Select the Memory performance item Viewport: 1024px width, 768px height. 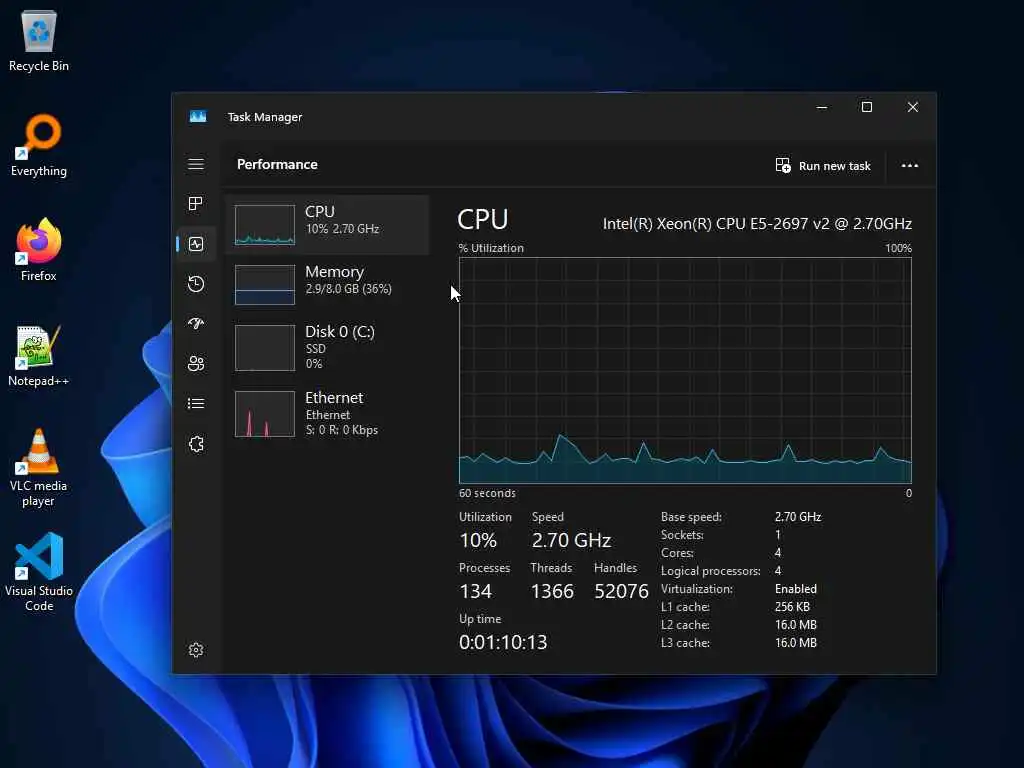327,284
